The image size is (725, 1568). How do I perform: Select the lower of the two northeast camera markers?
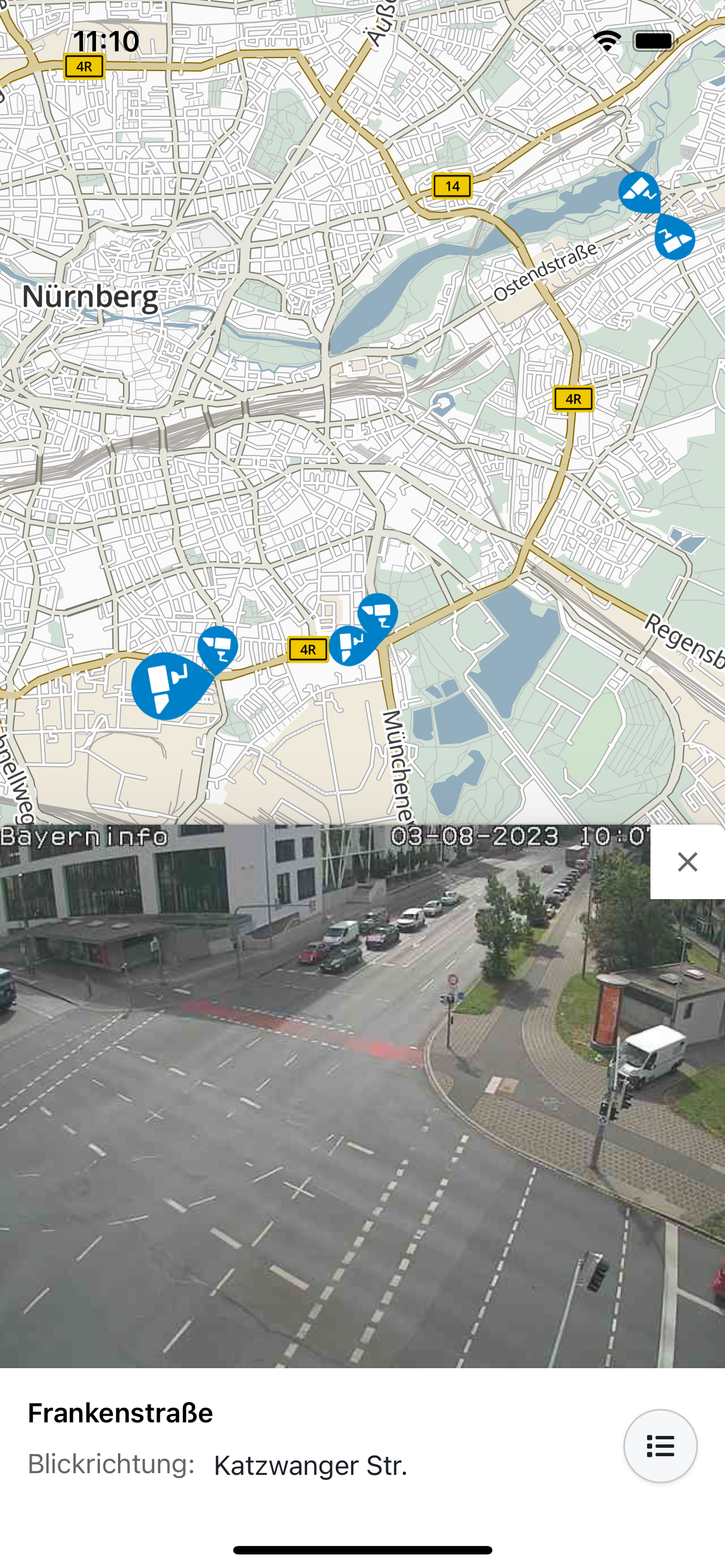(x=675, y=239)
